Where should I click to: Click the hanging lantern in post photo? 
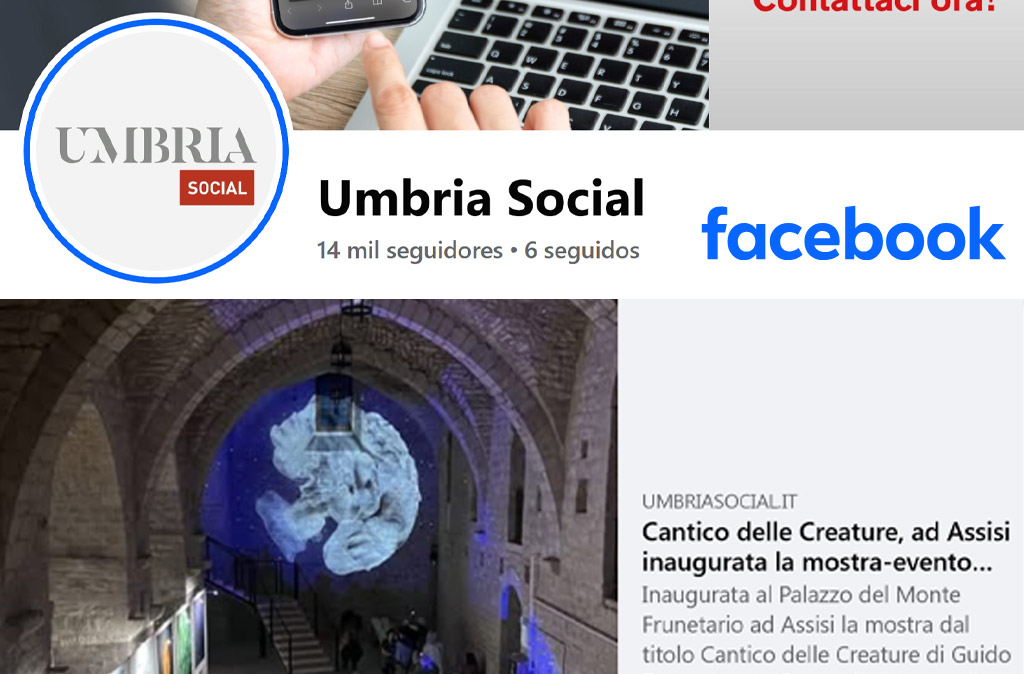tap(334, 398)
